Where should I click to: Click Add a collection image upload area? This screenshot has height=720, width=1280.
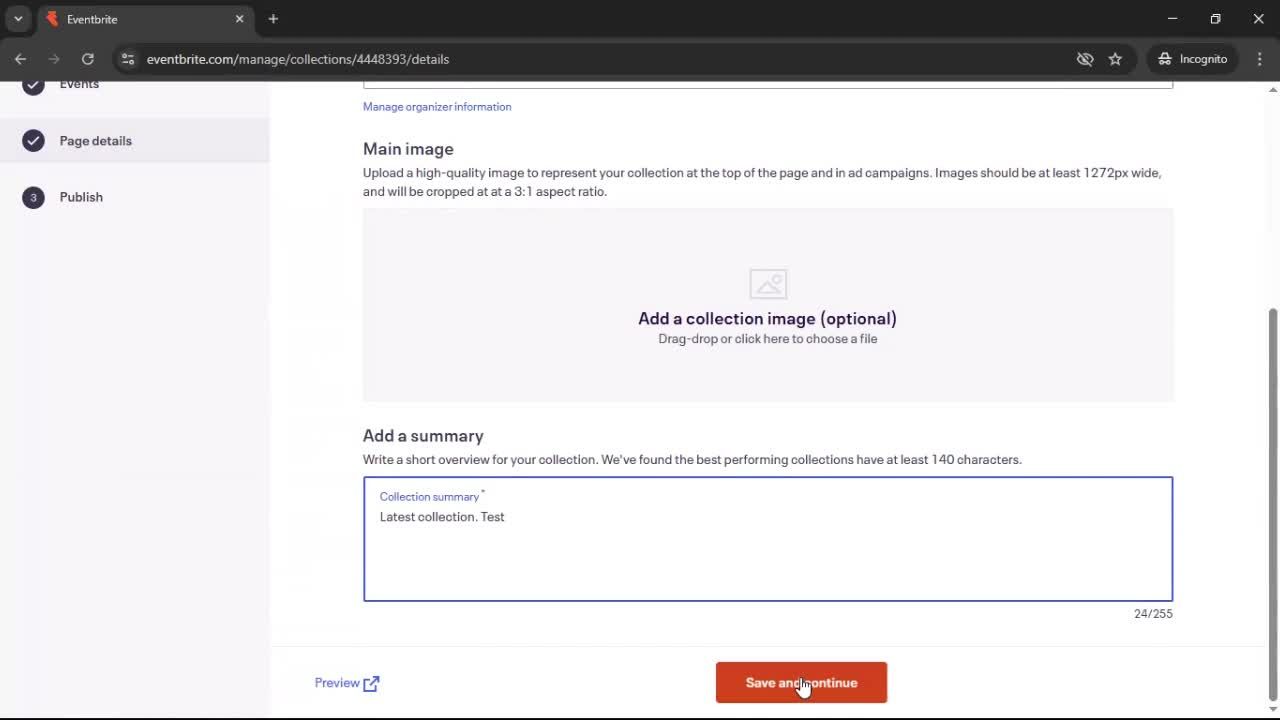point(768,305)
